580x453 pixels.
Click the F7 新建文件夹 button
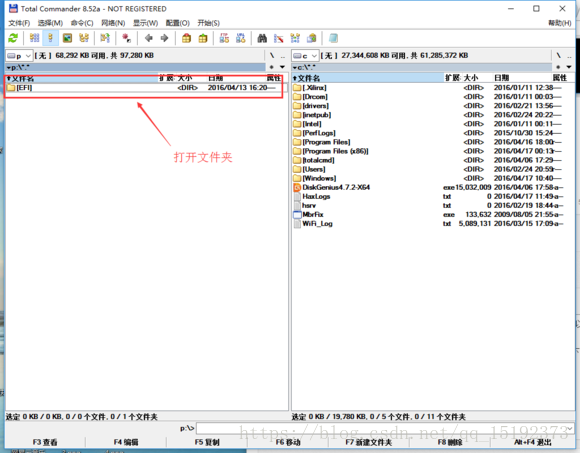coord(369,442)
